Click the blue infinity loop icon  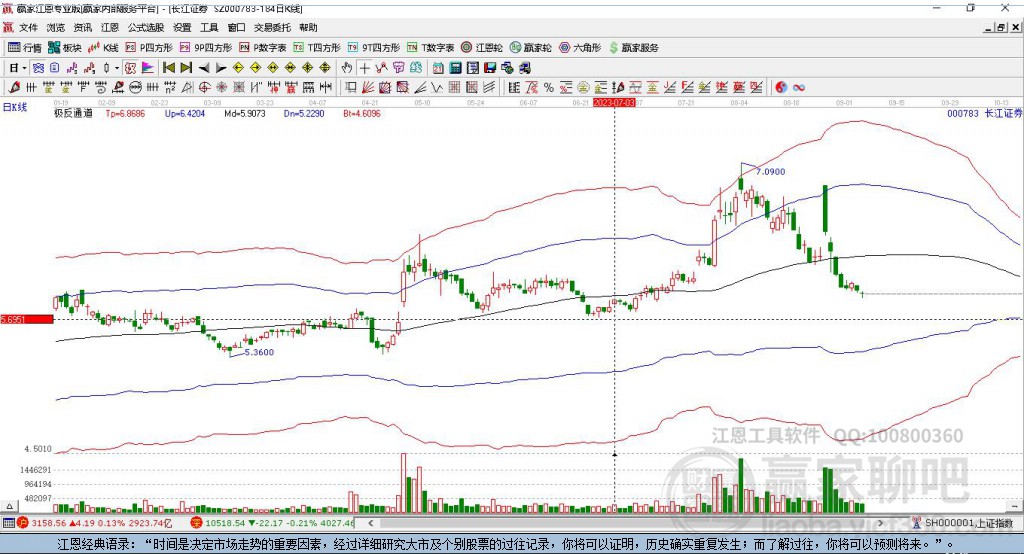pos(799,88)
